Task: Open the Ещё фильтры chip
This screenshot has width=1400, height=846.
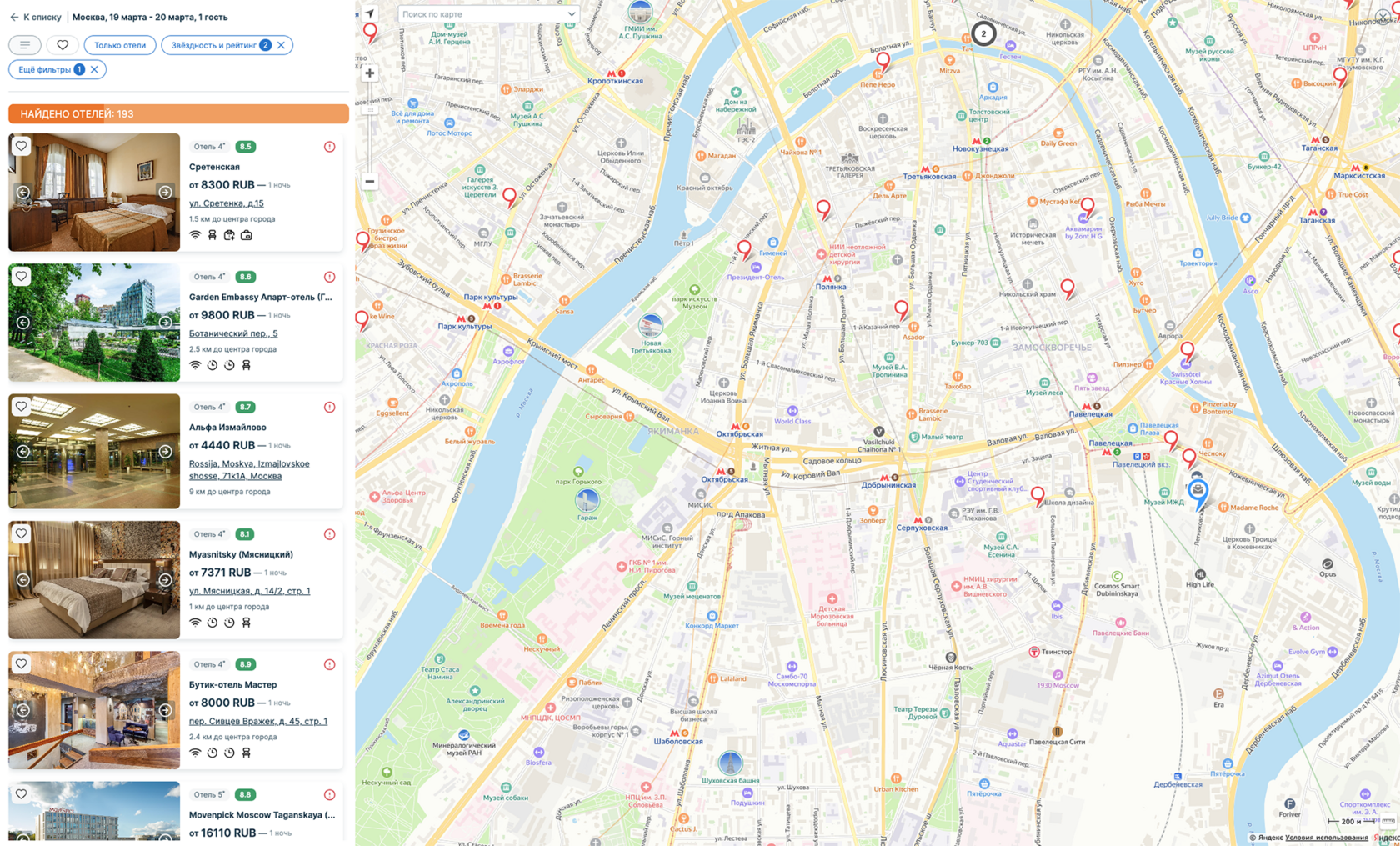Action: 45,69
